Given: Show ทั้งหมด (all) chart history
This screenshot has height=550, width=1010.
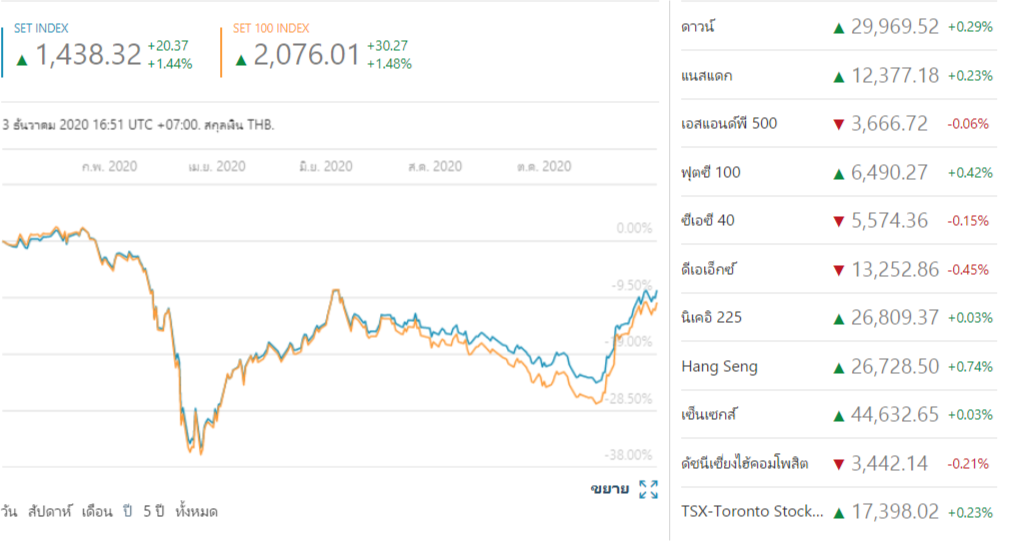Looking at the screenshot, I should [x=196, y=511].
